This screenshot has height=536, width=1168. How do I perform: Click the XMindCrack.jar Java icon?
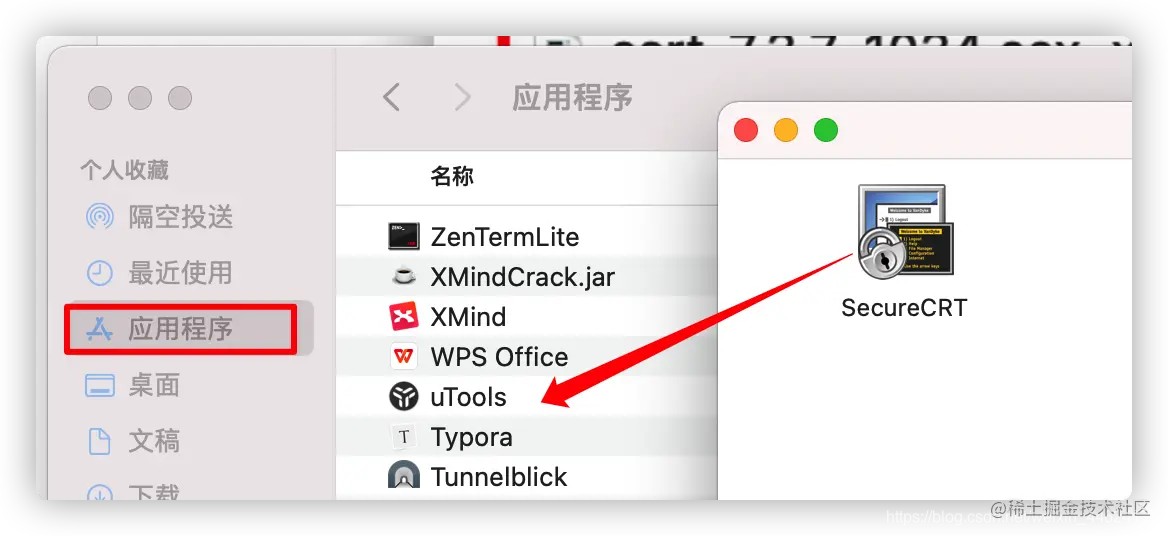(404, 277)
